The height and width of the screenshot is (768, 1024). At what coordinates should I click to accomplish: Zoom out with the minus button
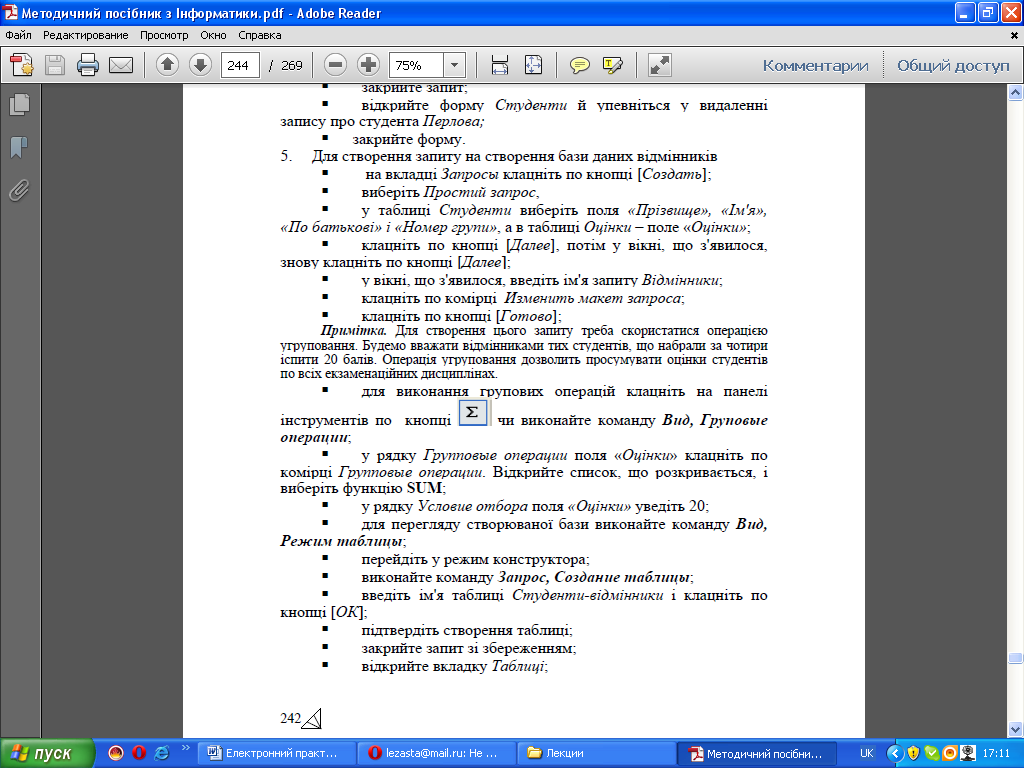coord(335,65)
